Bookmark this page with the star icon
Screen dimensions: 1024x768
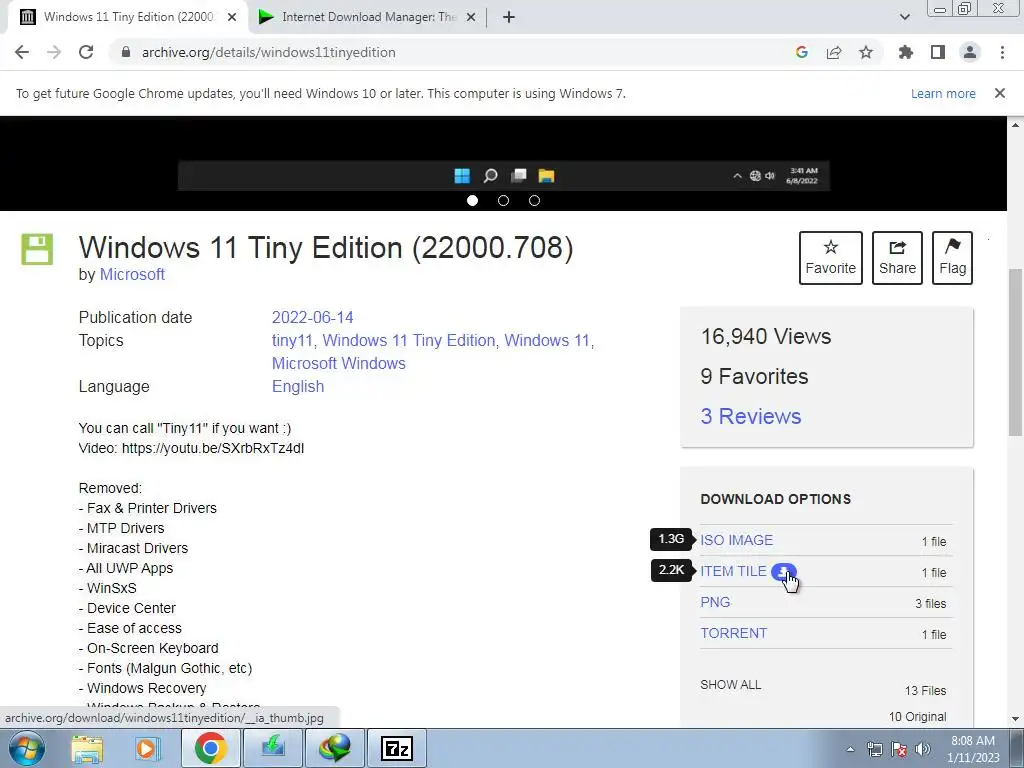(x=866, y=52)
